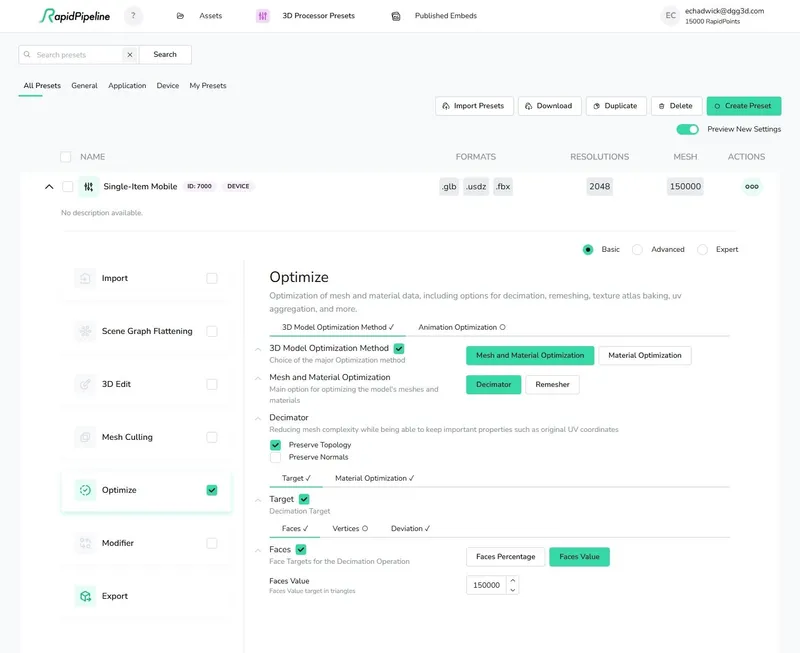Open the 3D Processor Presets icon
This screenshot has width=800, height=653.
coord(263,16)
